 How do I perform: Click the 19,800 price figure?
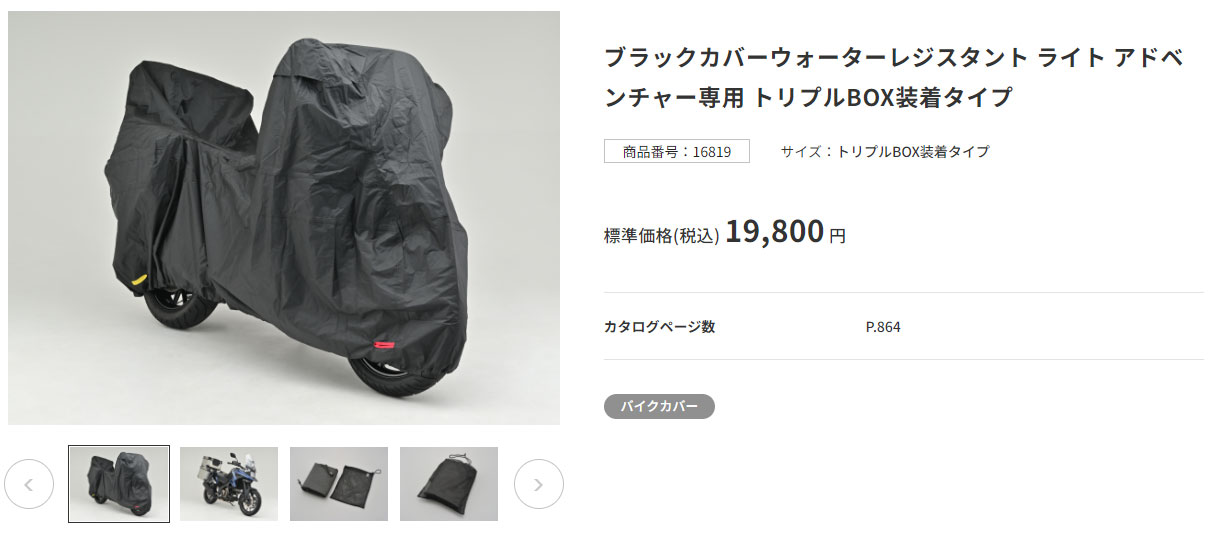[x=775, y=232]
